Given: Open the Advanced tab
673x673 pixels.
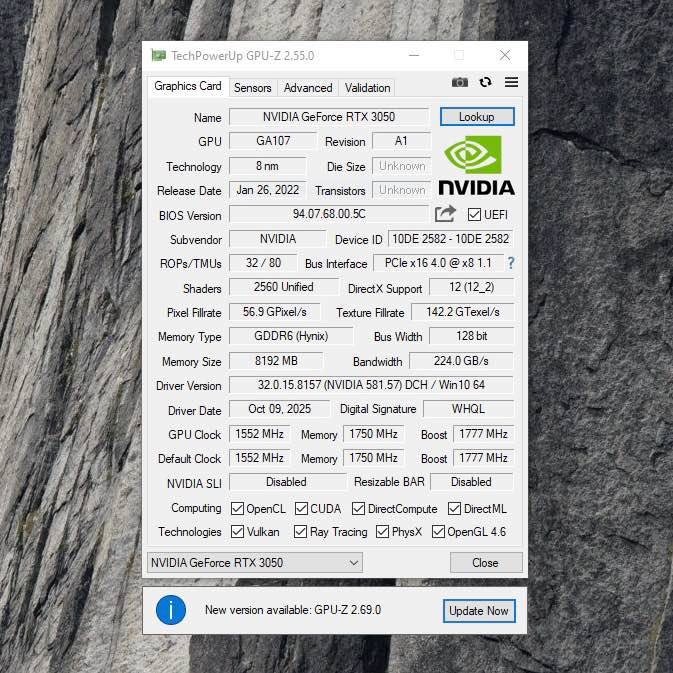Looking at the screenshot, I should pyautogui.click(x=308, y=88).
